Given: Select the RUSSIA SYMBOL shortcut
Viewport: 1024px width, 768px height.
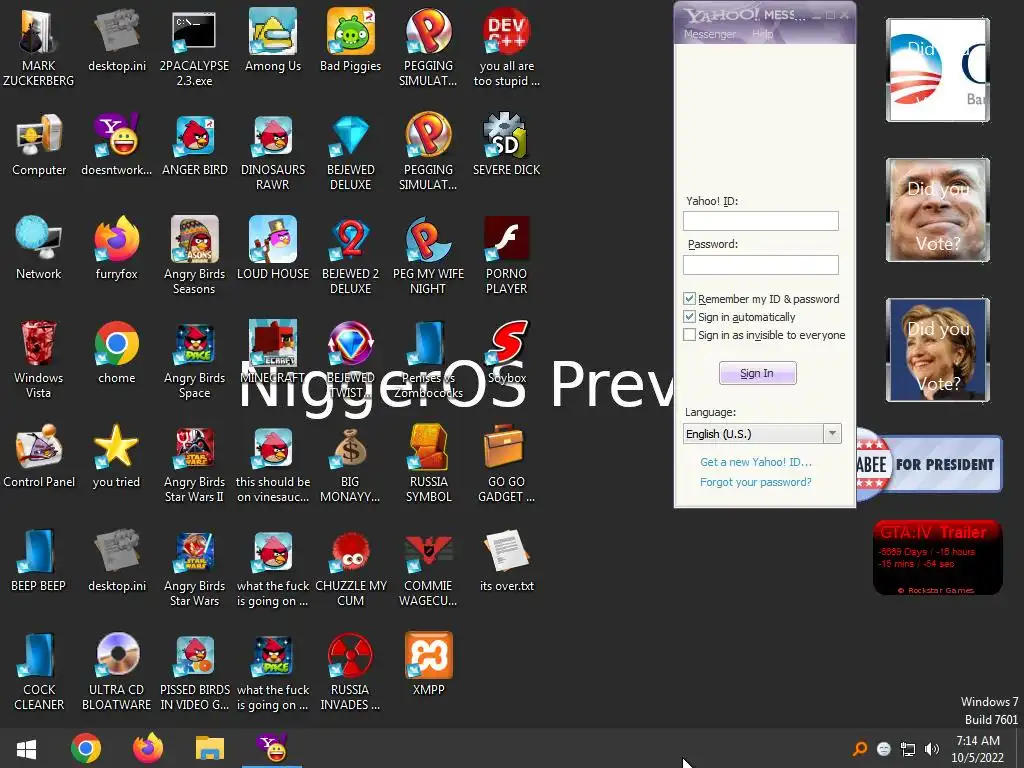Looking at the screenshot, I should pos(428,464).
